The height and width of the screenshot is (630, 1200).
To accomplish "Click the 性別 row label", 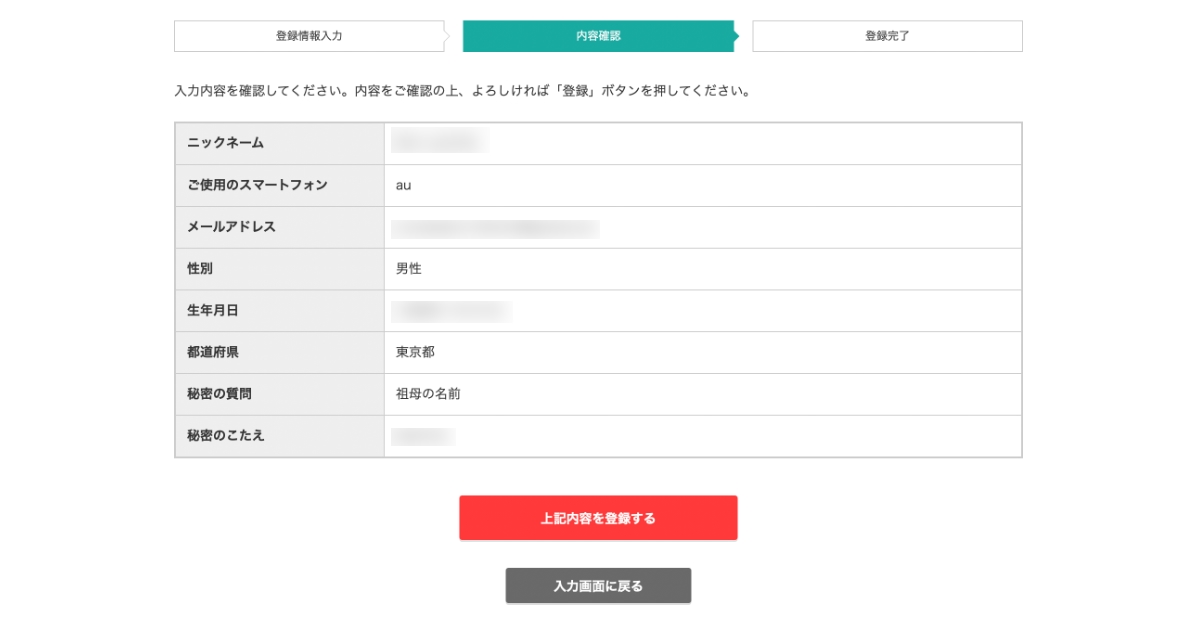I will pos(200,269).
